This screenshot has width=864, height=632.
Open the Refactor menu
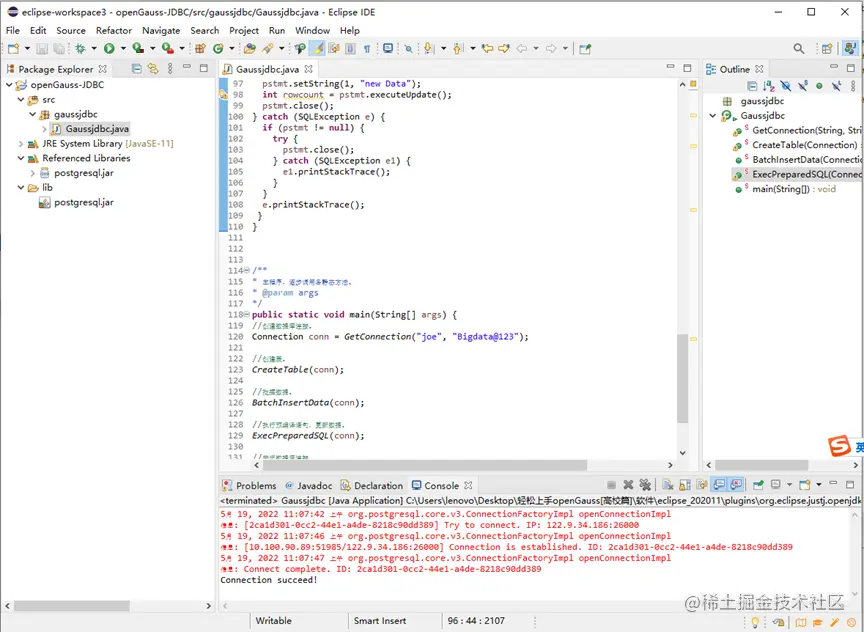tap(113, 30)
